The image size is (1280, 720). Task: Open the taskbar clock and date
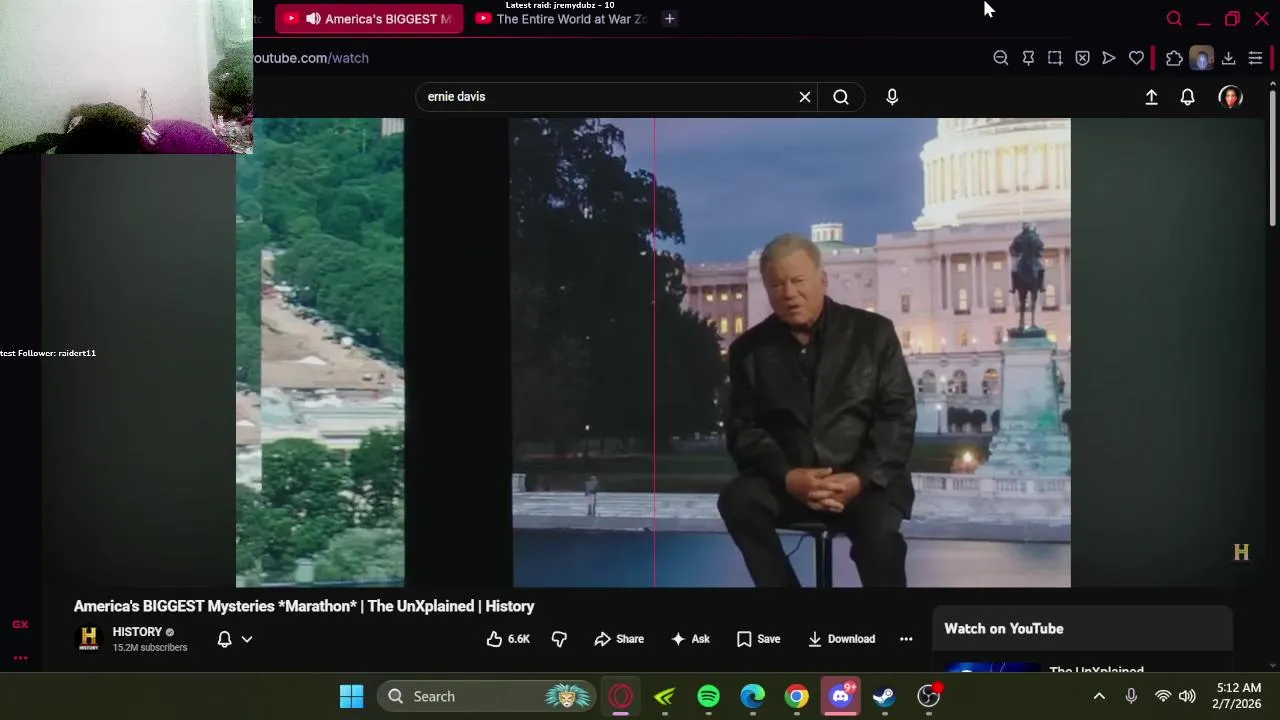[x=1237, y=696]
